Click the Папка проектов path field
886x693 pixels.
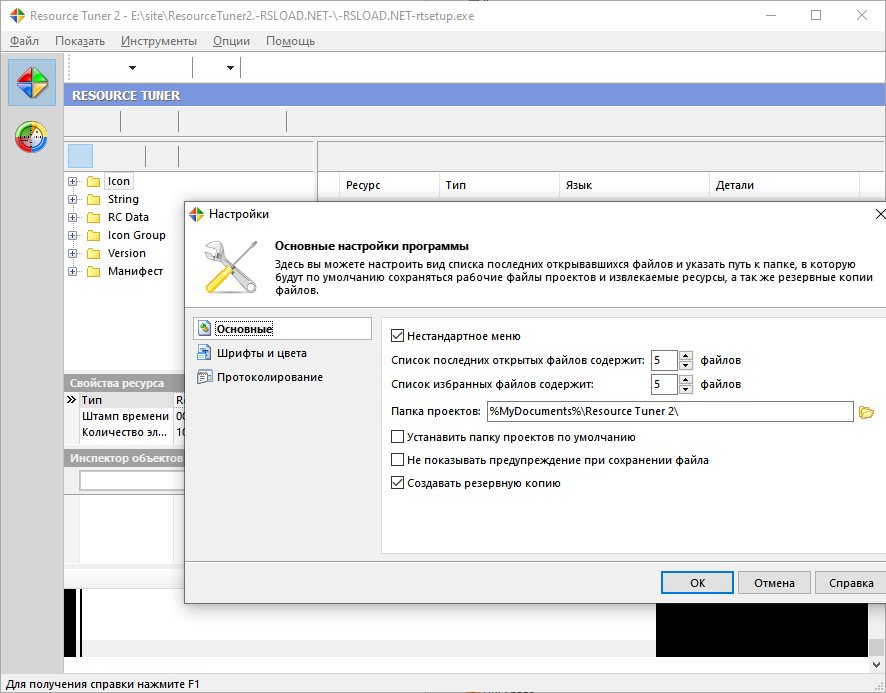668,412
